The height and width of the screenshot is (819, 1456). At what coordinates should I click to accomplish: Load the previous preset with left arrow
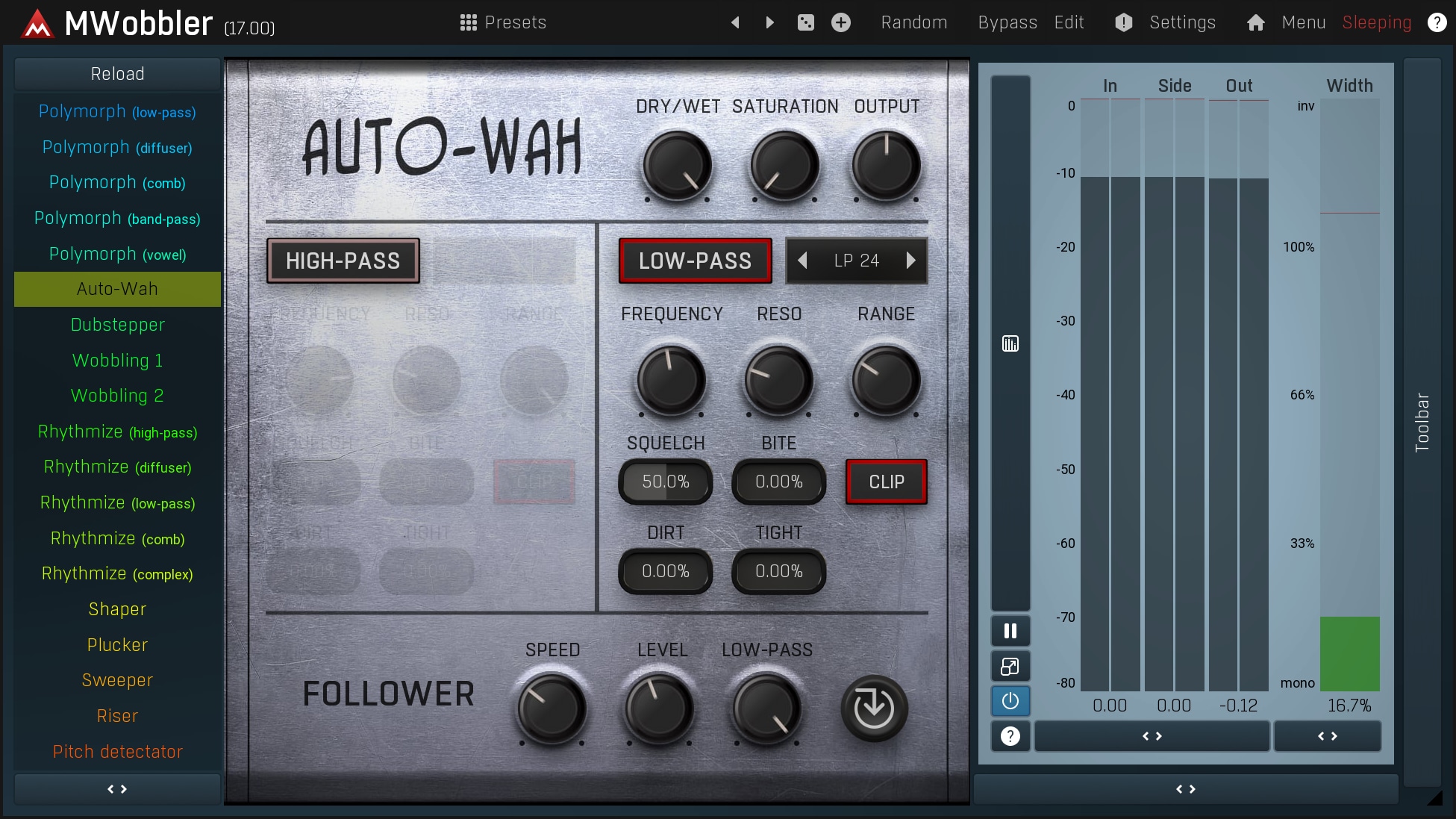735,22
